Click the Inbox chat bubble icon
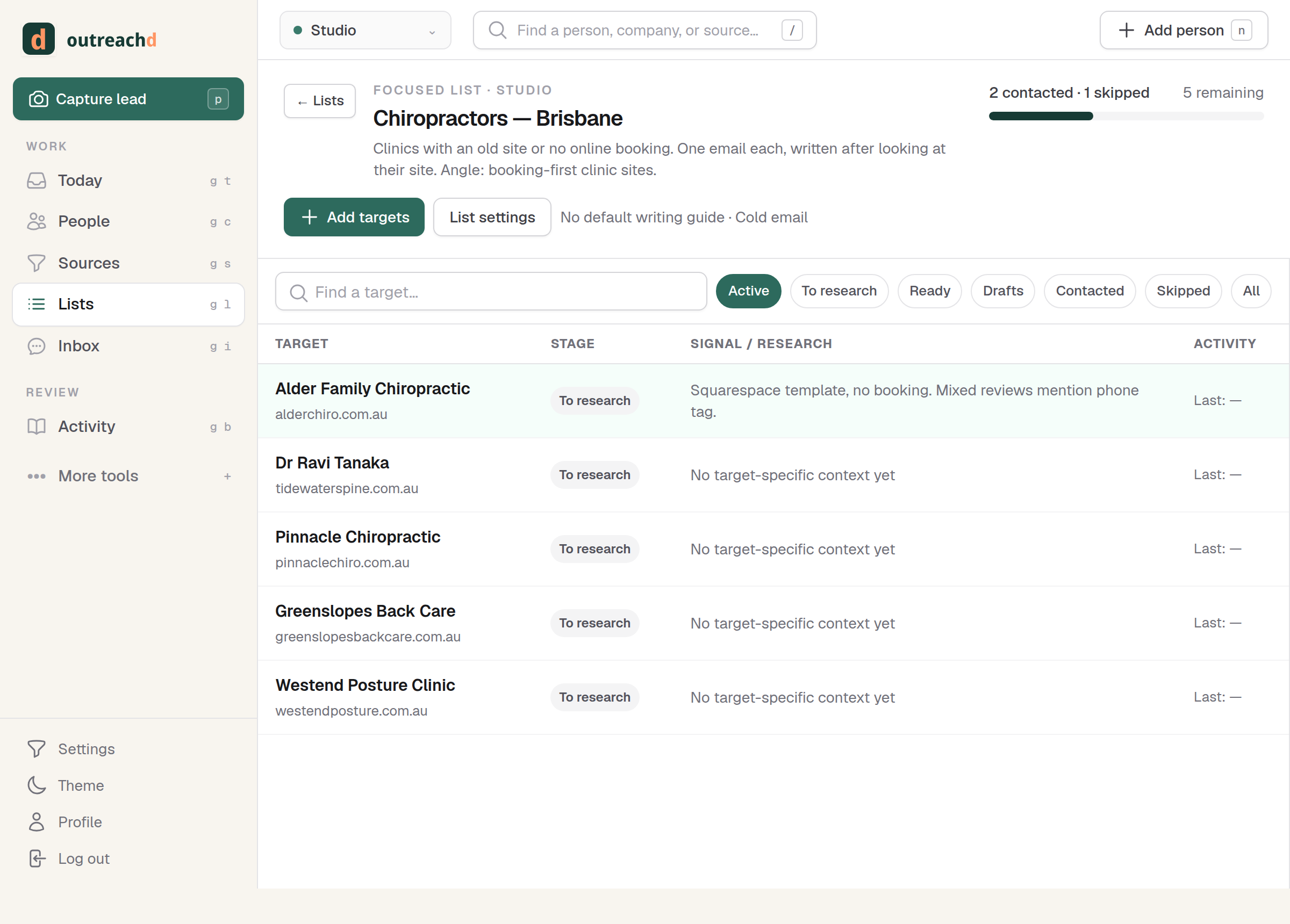 point(37,346)
